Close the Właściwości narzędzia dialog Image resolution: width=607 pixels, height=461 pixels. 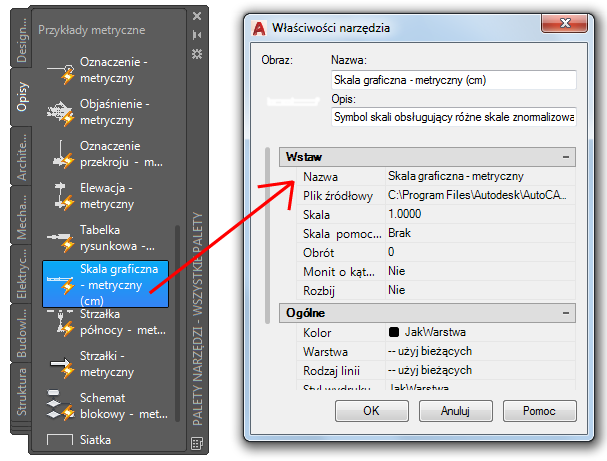coord(565,23)
